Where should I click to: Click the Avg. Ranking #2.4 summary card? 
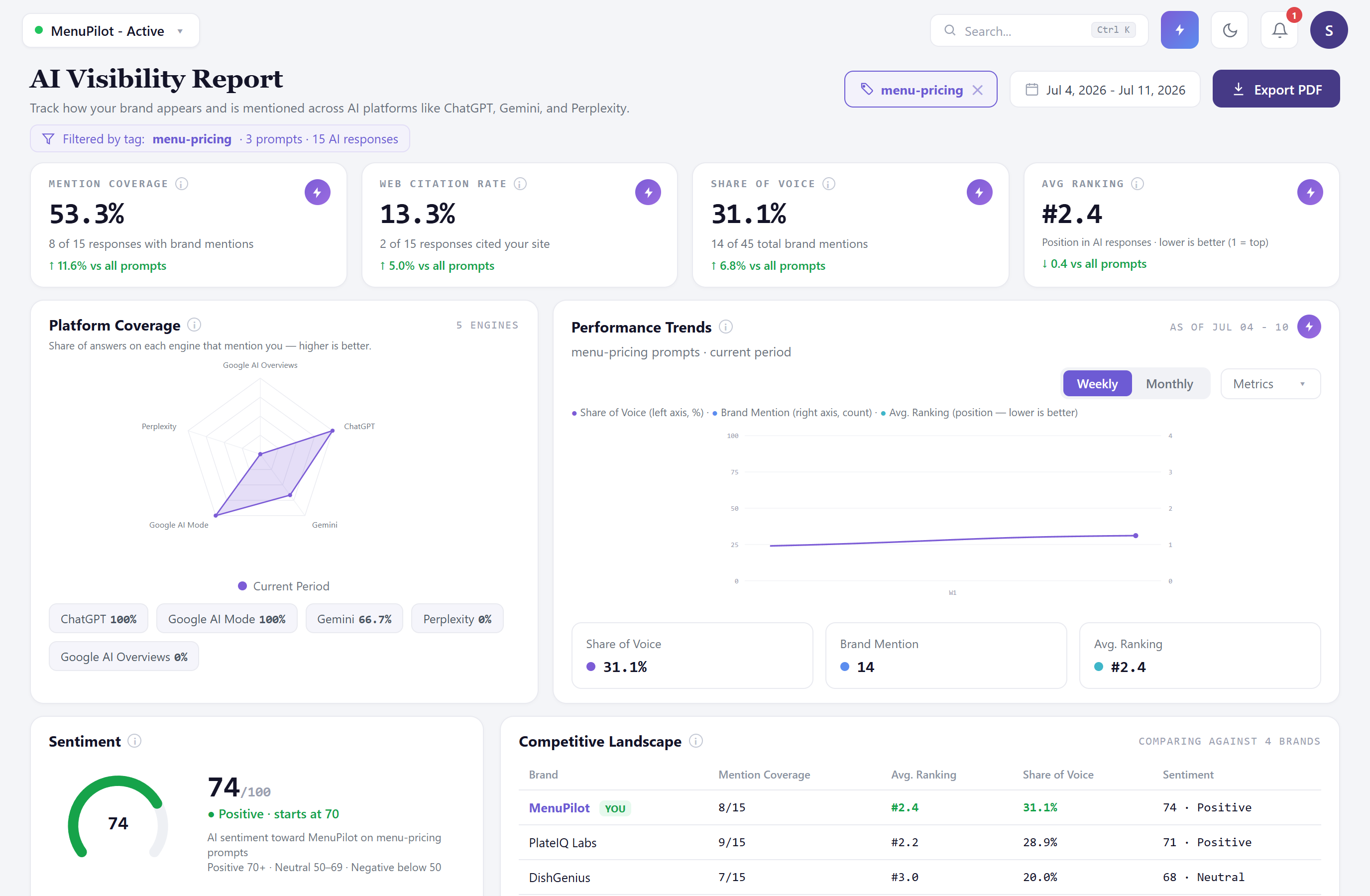click(1200, 656)
